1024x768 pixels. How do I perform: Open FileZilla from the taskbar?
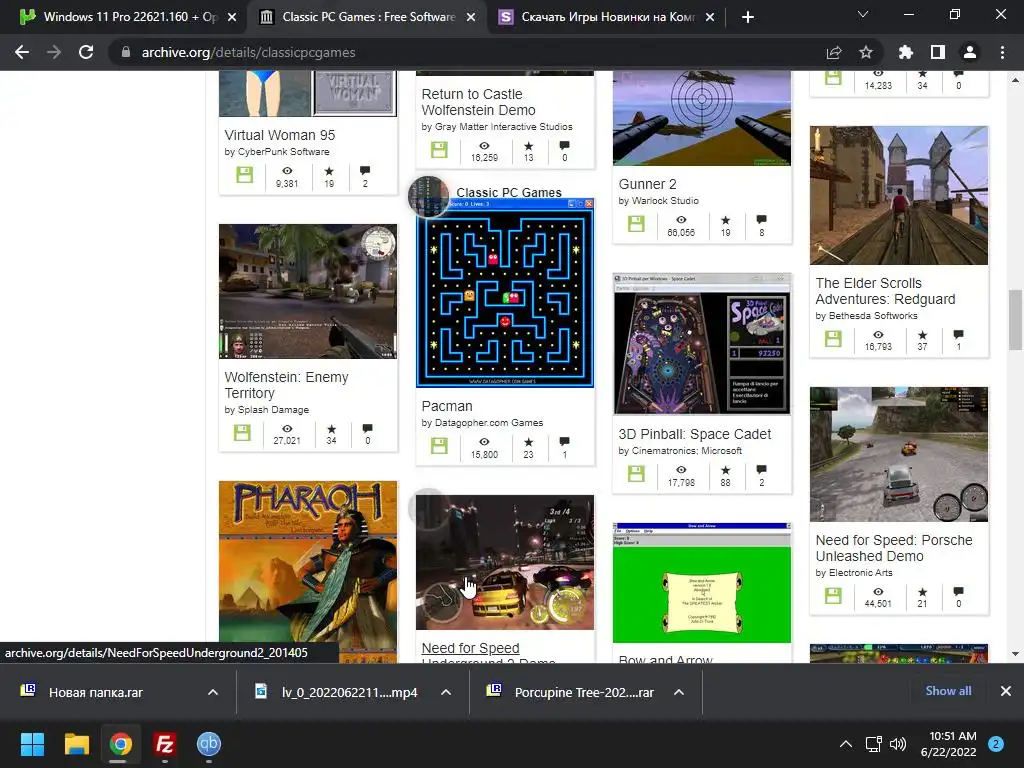point(165,744)
